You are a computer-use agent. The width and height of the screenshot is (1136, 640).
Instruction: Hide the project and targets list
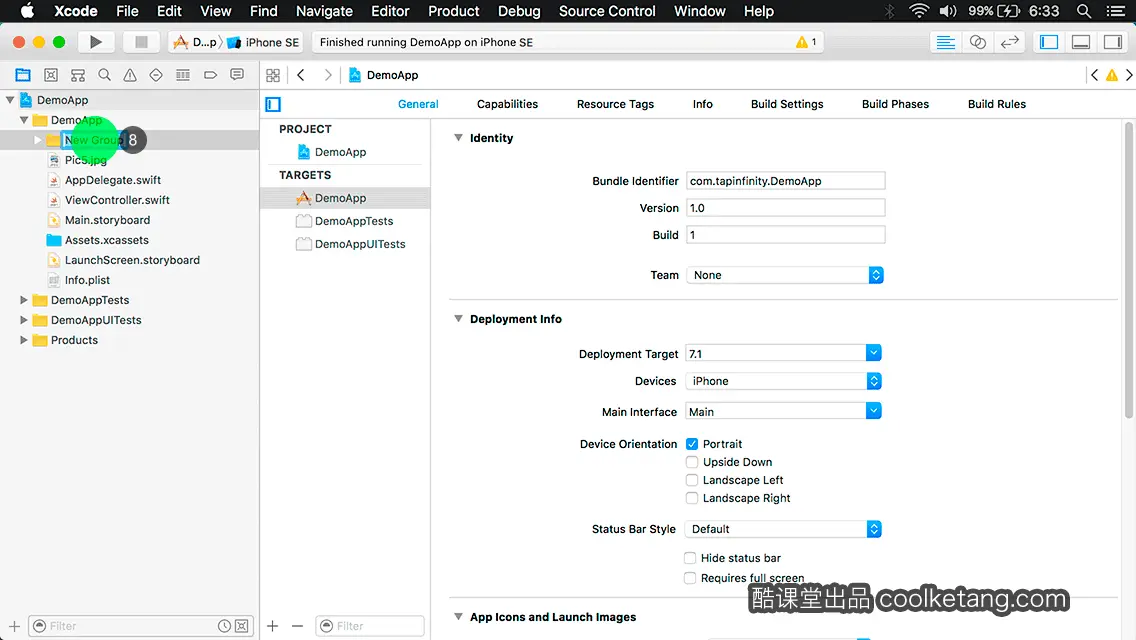point(273,104)
